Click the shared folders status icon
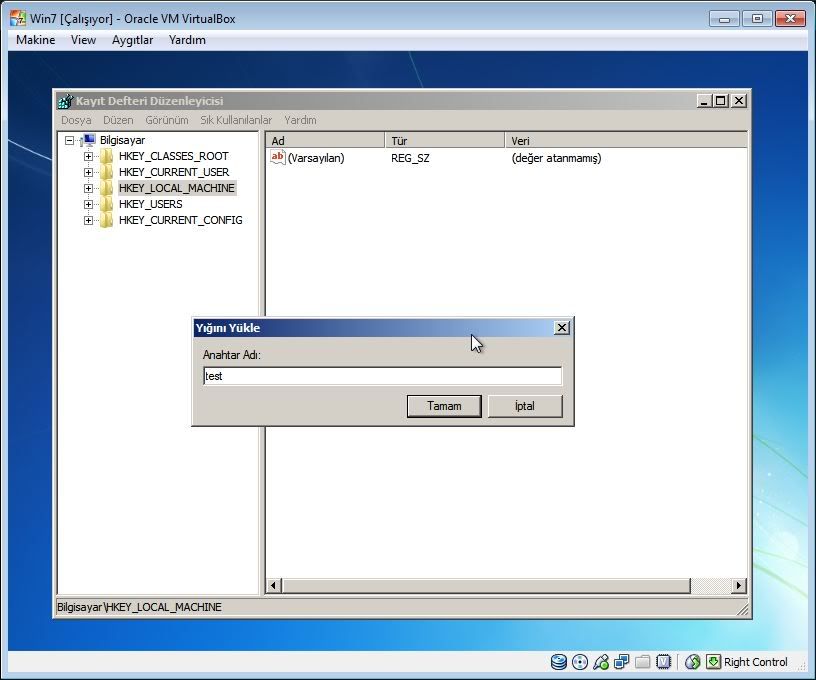 643,662
